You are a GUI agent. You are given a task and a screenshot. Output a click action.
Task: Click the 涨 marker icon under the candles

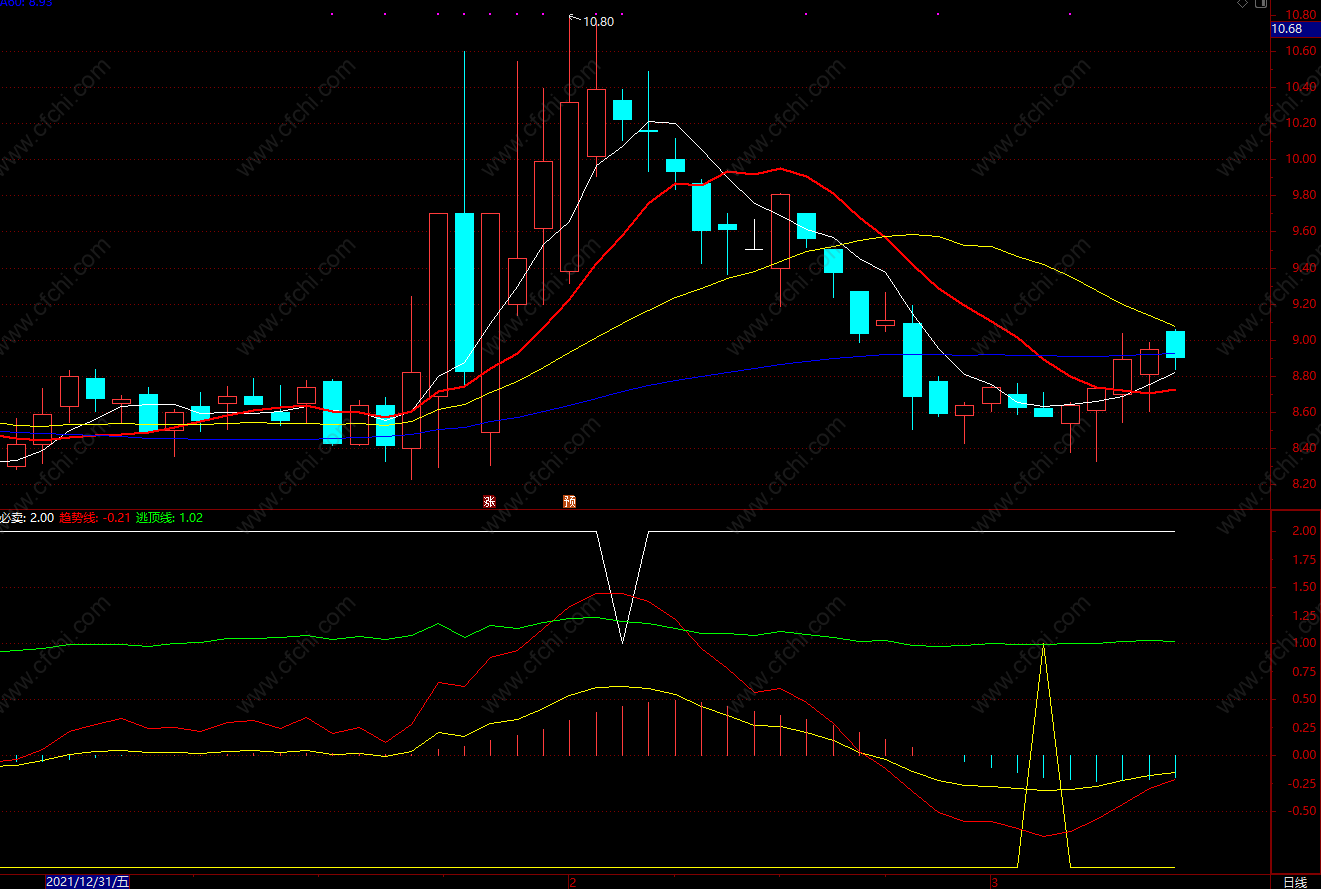[x=489, y=501]
